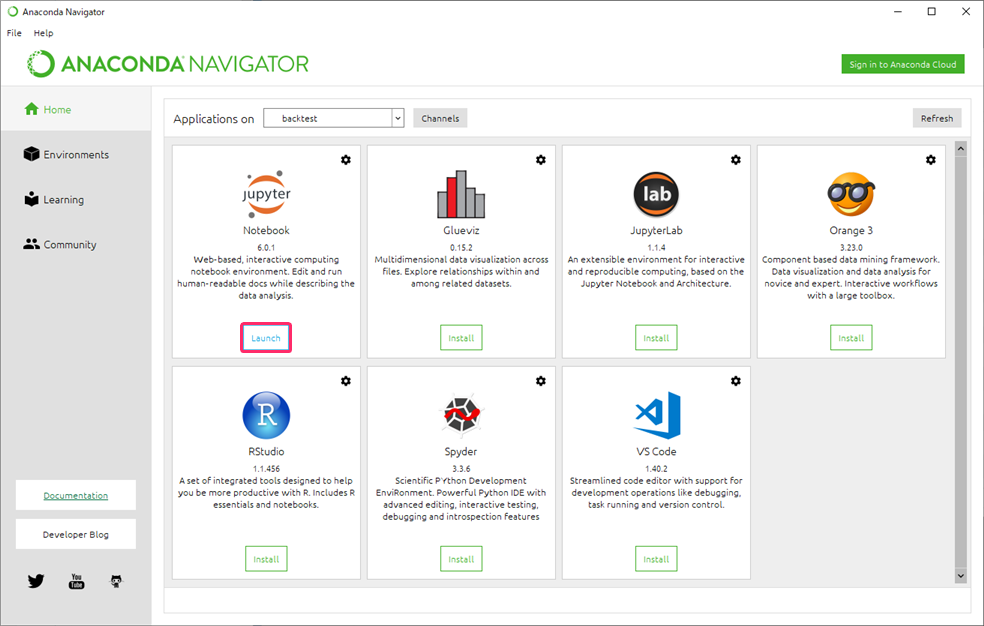Open the Documentation link
The width and height of the screenshot is (984, 626).
pyautogui.click(x=76, y=496)
